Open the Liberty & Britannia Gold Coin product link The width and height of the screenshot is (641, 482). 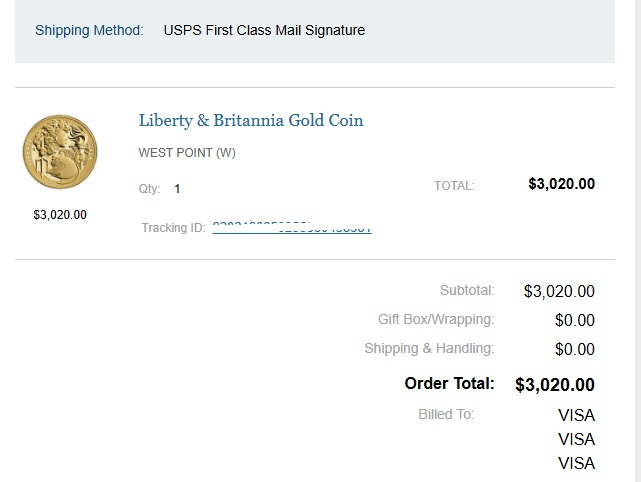251,121
